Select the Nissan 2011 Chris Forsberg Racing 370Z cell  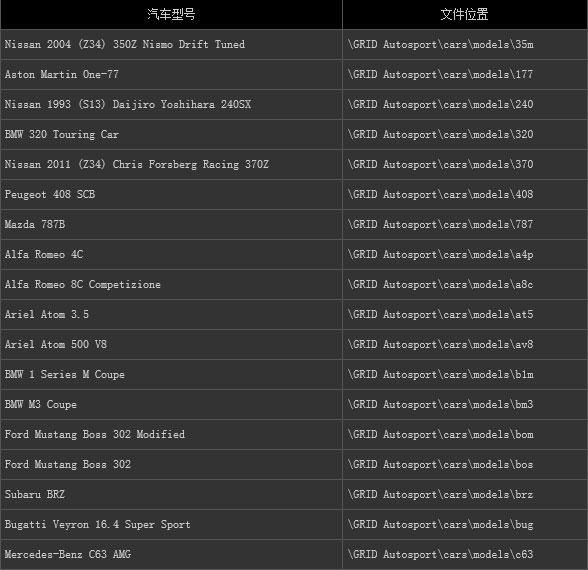[x=171, y=165]
